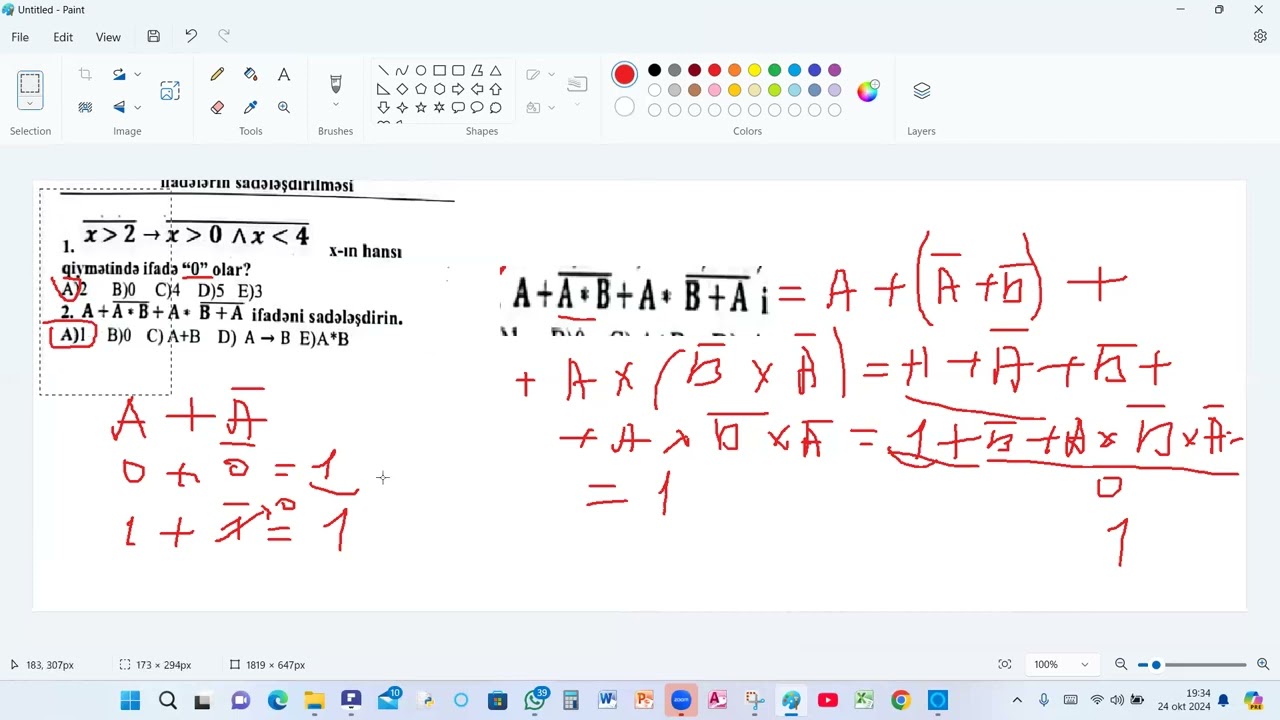Pick the yellow color swatch

click(x=754, y=70)
